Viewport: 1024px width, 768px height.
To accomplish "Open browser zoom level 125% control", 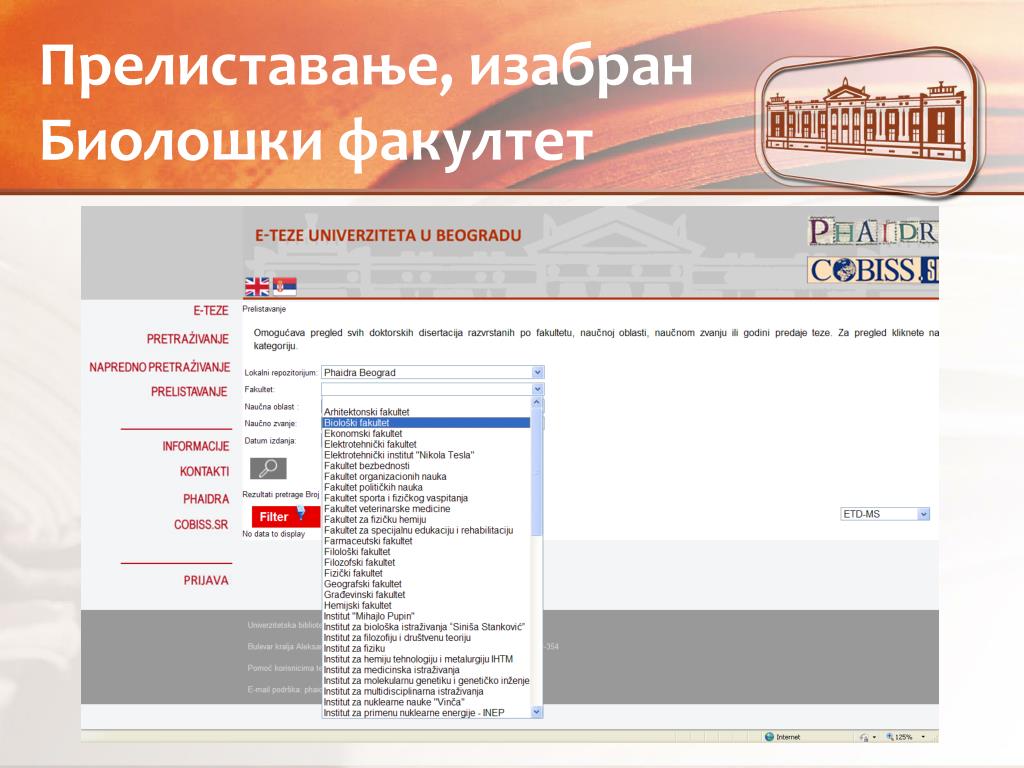I will click(906, 737).
